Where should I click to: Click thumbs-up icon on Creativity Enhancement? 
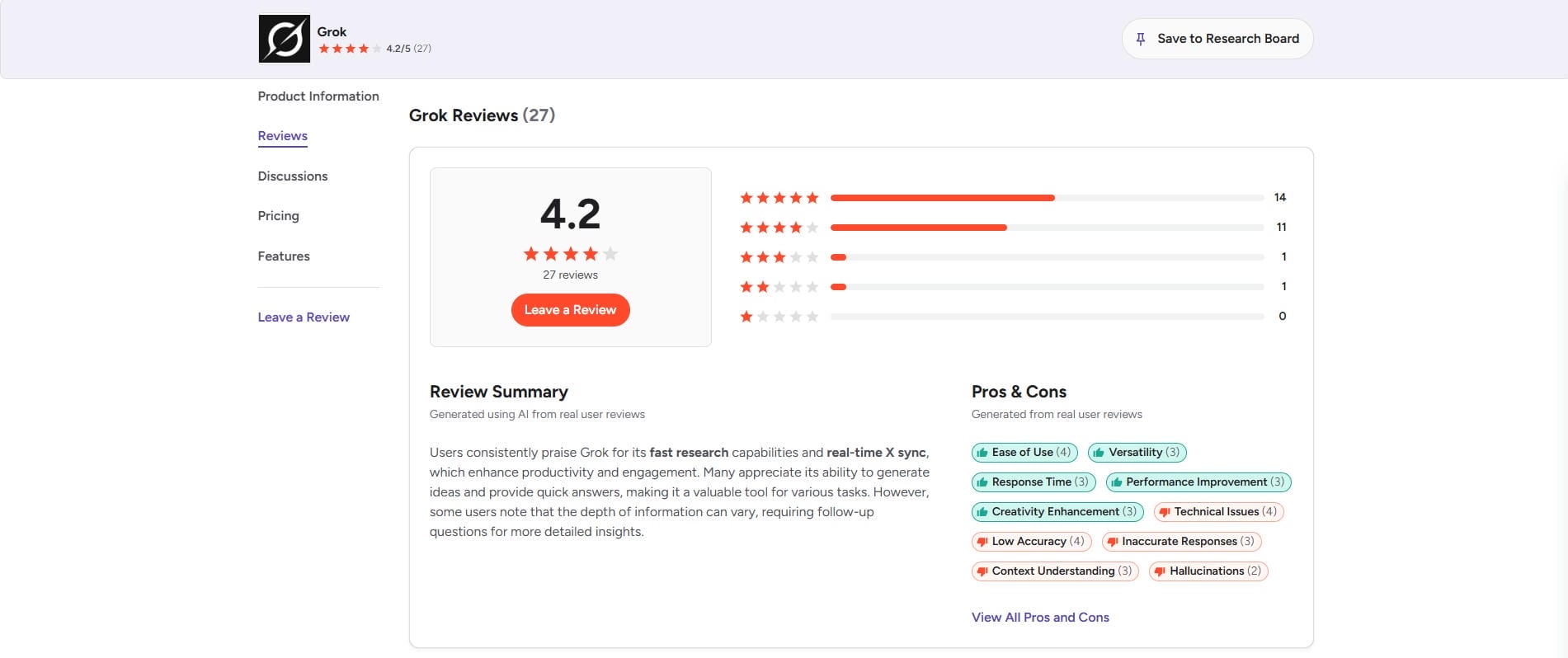coord(982,512)
